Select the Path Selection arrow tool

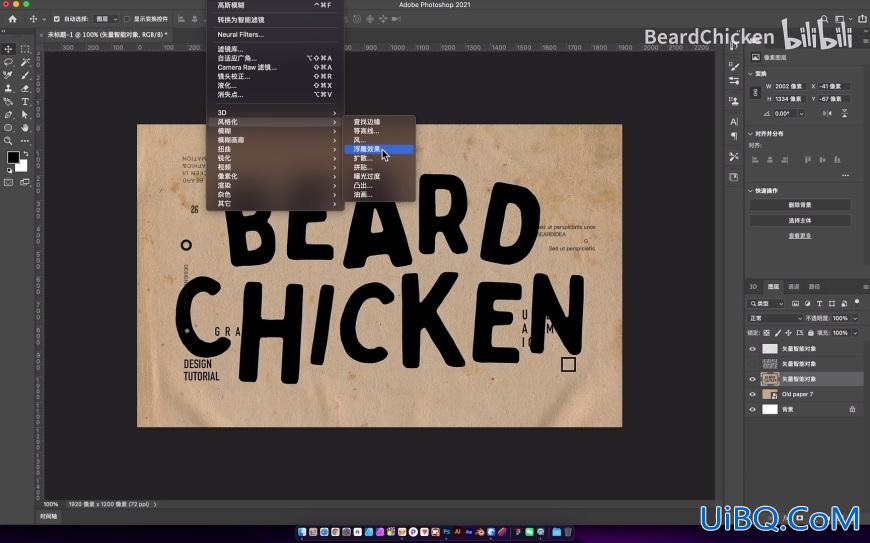pos(25,115)
